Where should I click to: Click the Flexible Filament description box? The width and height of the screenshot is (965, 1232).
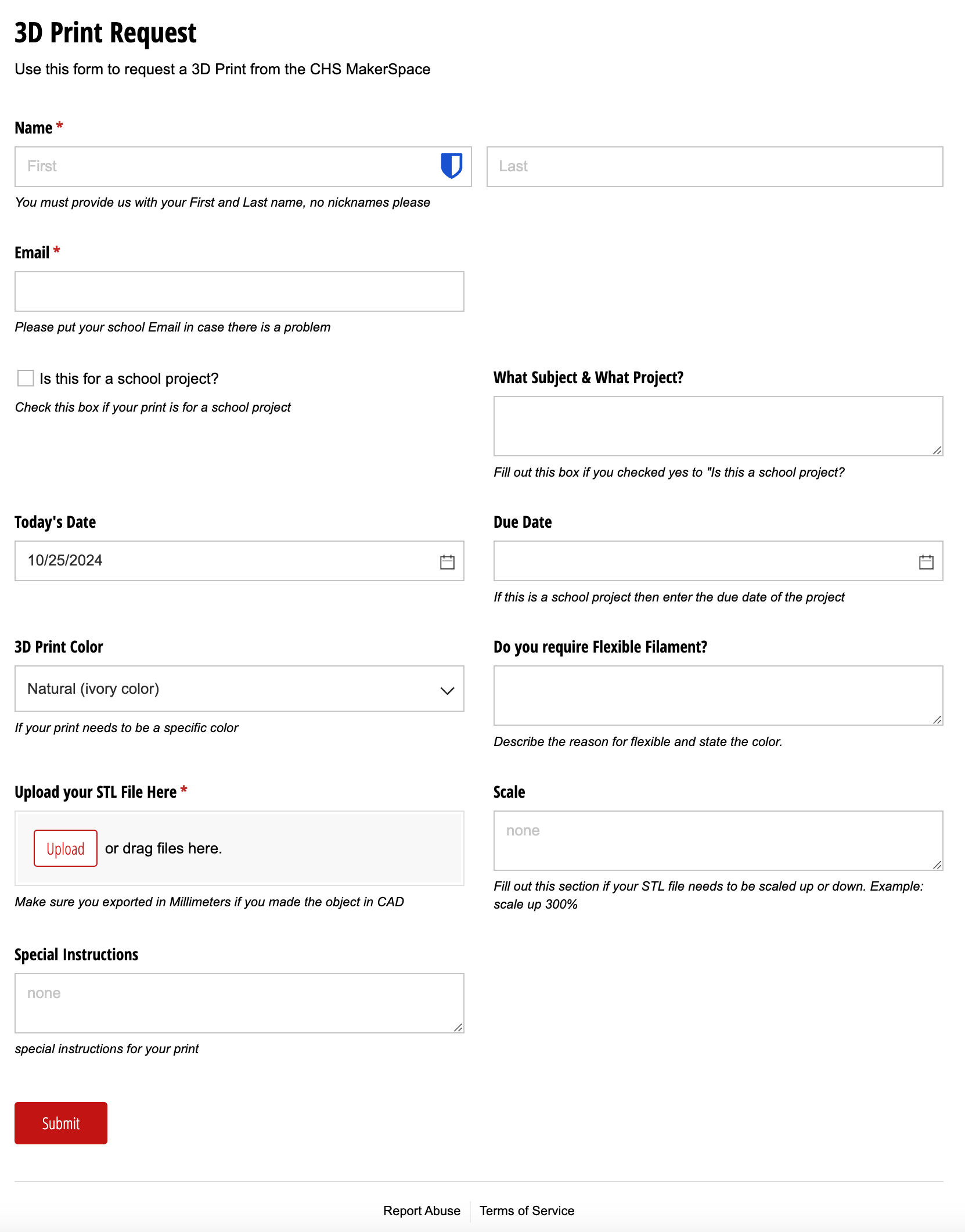tap(718, 695)
